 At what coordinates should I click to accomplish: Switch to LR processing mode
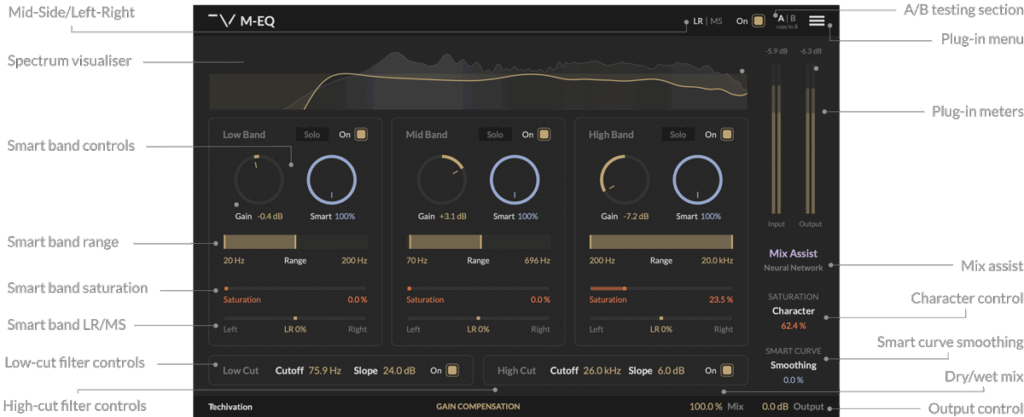698,21
